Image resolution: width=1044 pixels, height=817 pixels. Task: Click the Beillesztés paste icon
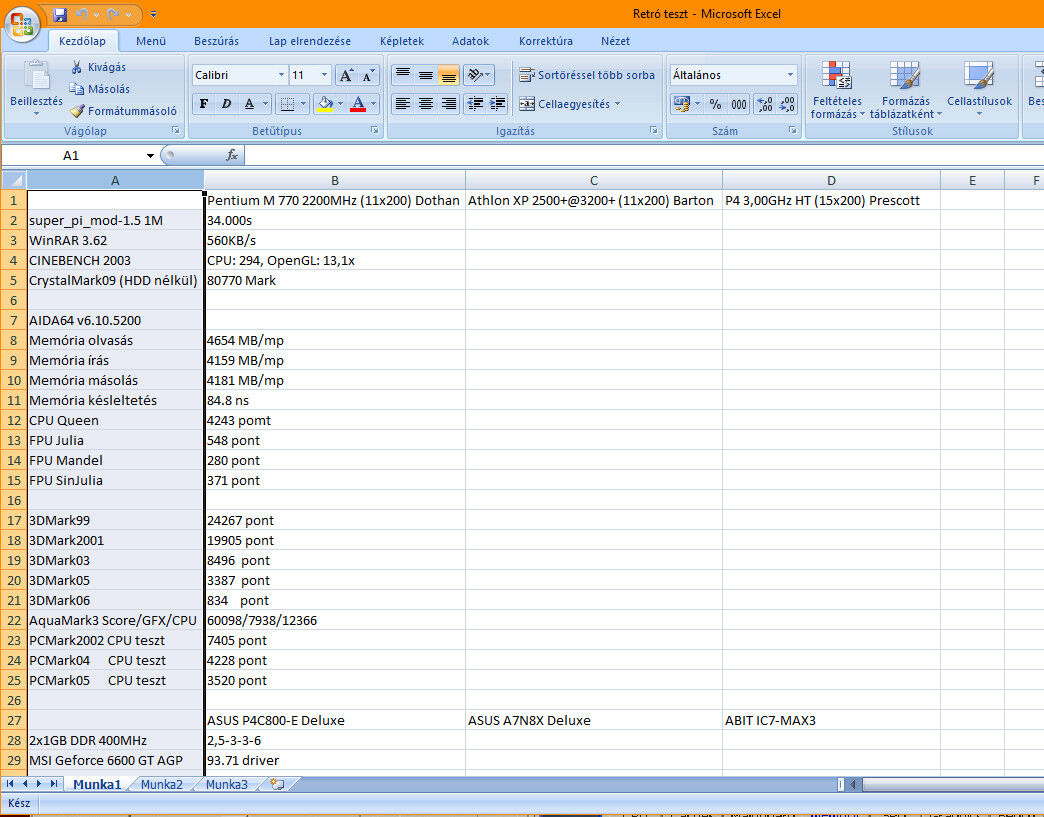click(37, 75)
